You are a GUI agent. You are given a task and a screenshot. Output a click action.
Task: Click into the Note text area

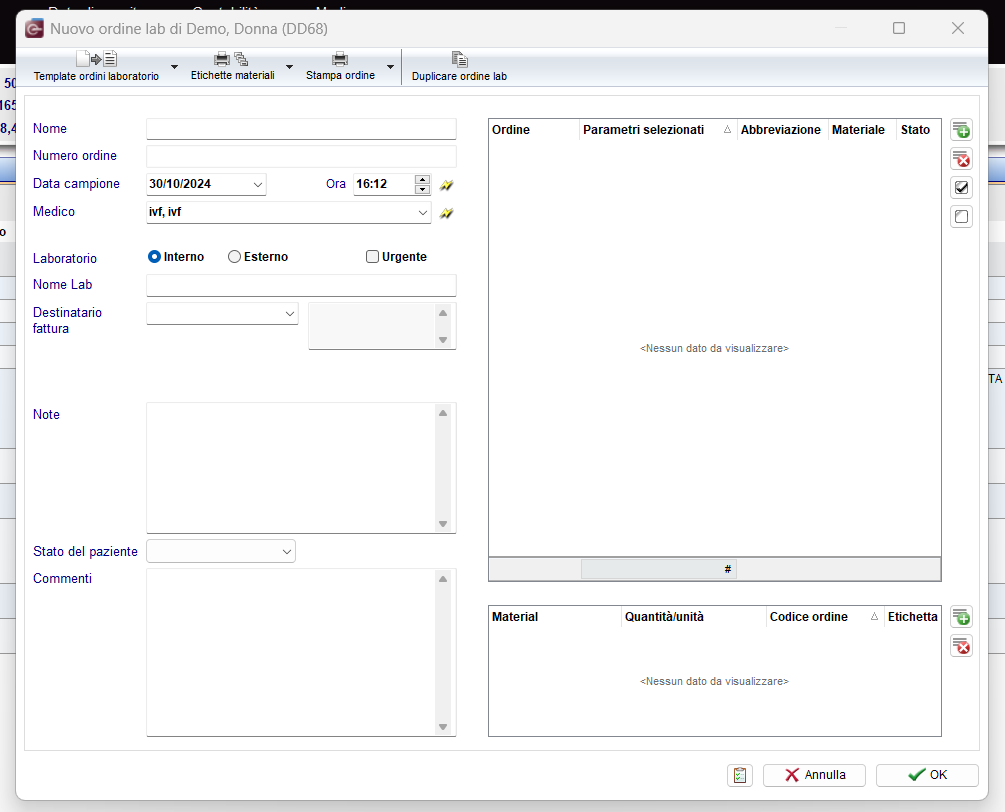tap(291, 468)
